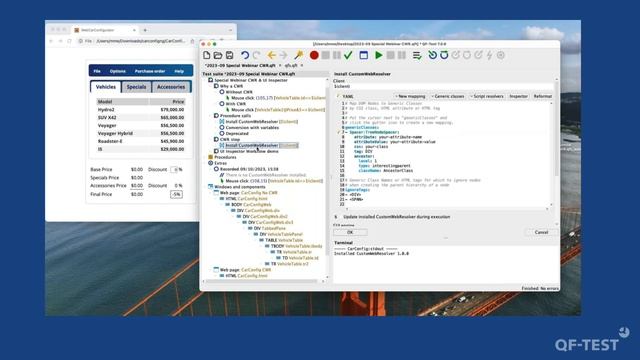The width and height of the screenshot is (640, 360).
Task: Open a test suite via folder icon
Action: 218,55
